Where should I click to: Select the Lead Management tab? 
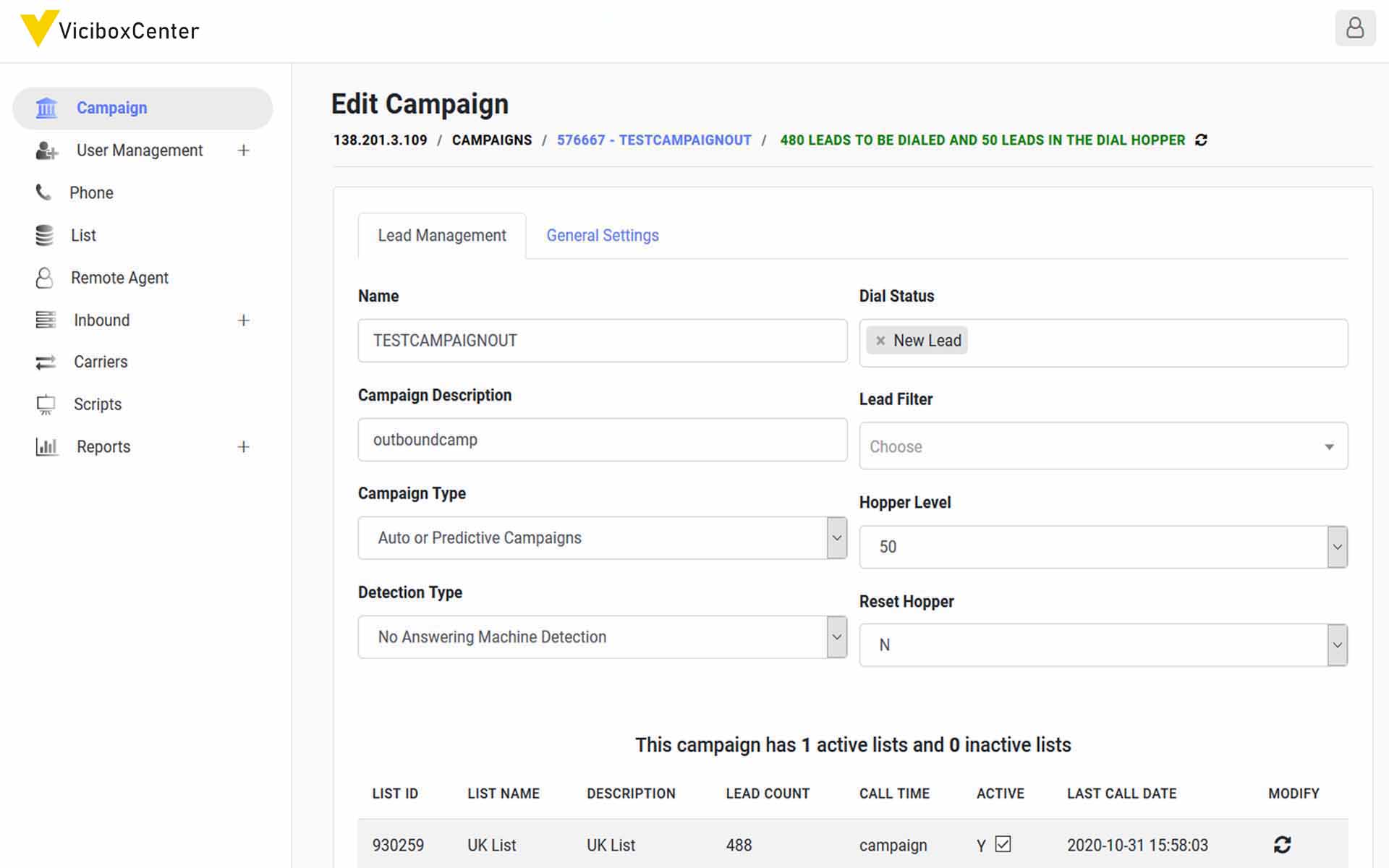point(441,235)
